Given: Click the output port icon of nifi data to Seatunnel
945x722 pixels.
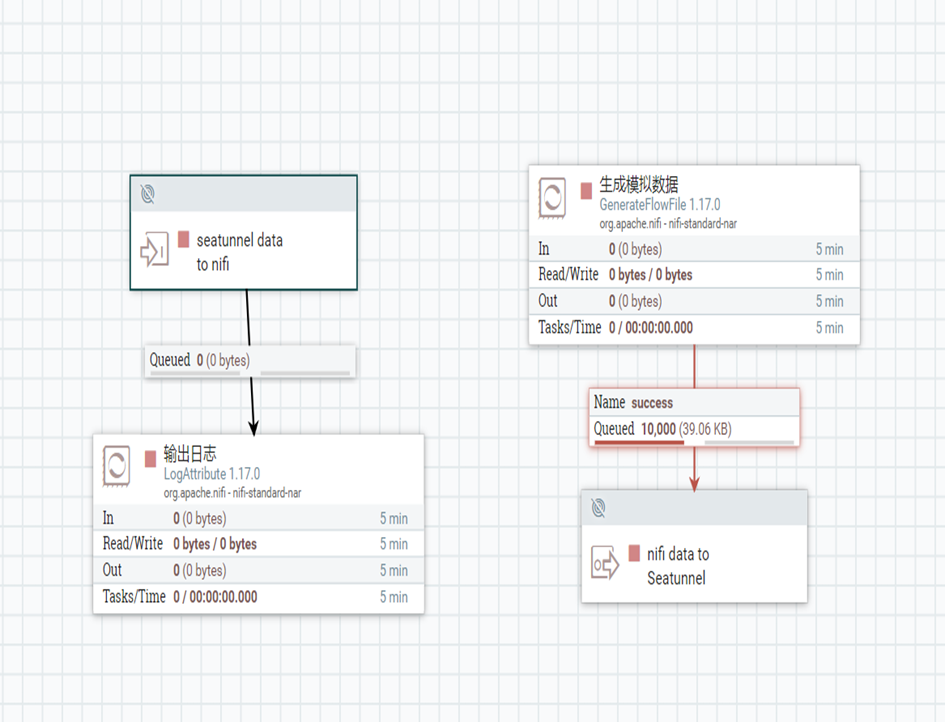Looking at the screenshot, I should tap(605, 563).
